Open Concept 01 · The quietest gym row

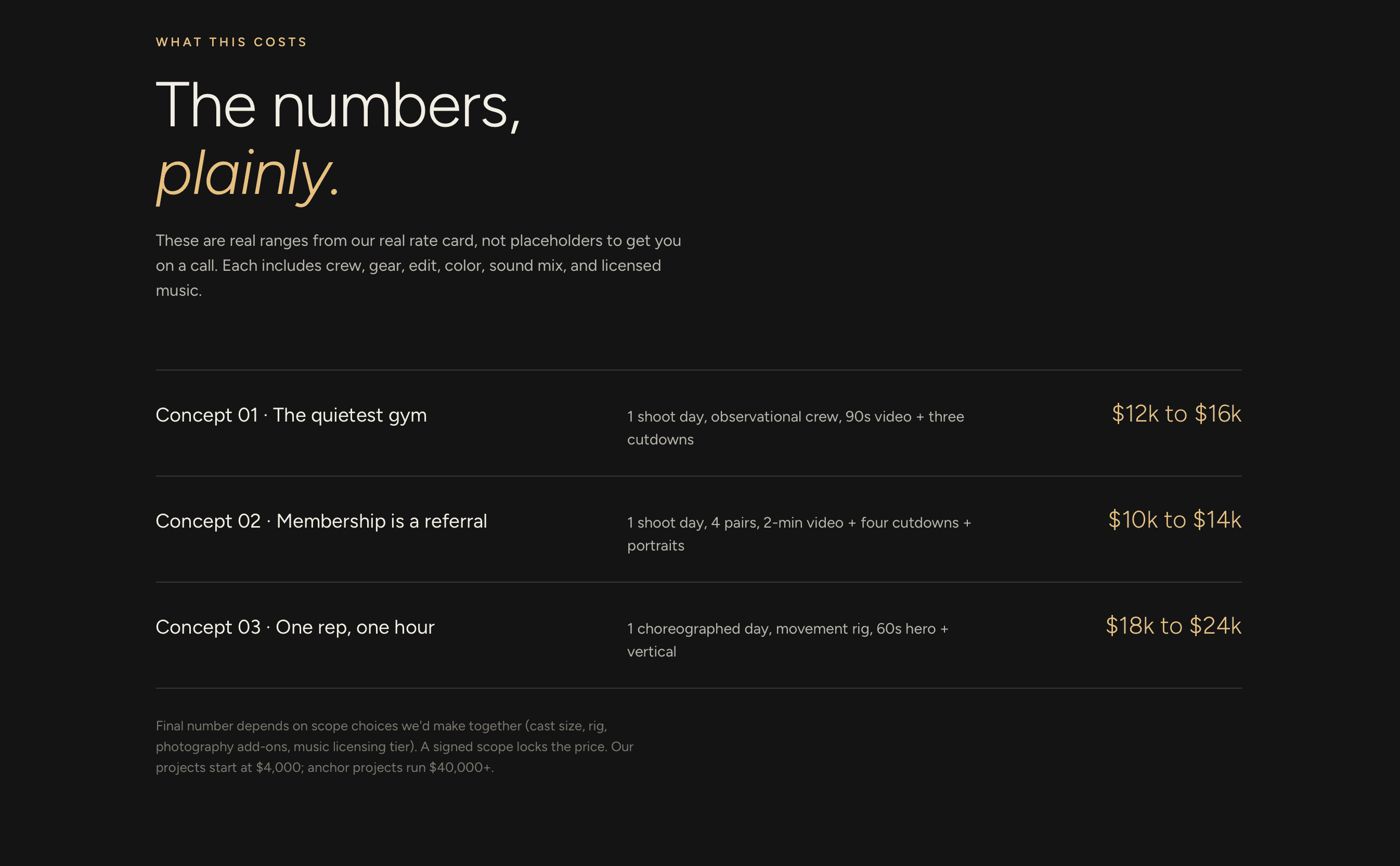tap(698, 423)
